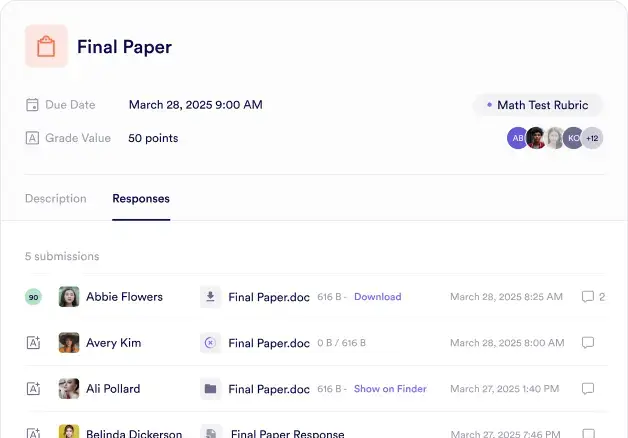Click the calendar icon next to Due Date
The width and height of the screenshot is (628, 438).
click(x=33, y=105)
